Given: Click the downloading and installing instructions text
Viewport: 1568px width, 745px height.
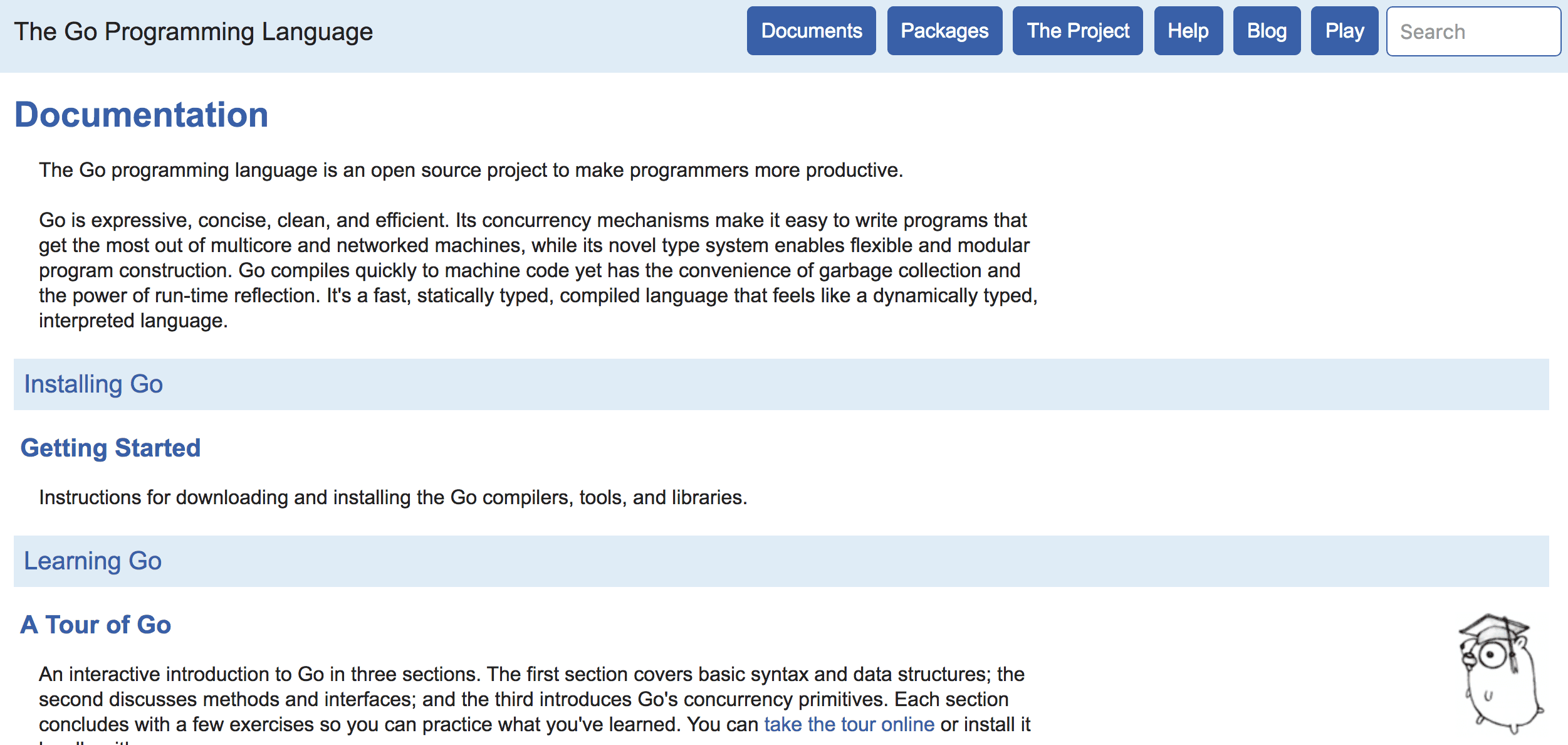Looking at the screenshot, I should tap(392, 497).
